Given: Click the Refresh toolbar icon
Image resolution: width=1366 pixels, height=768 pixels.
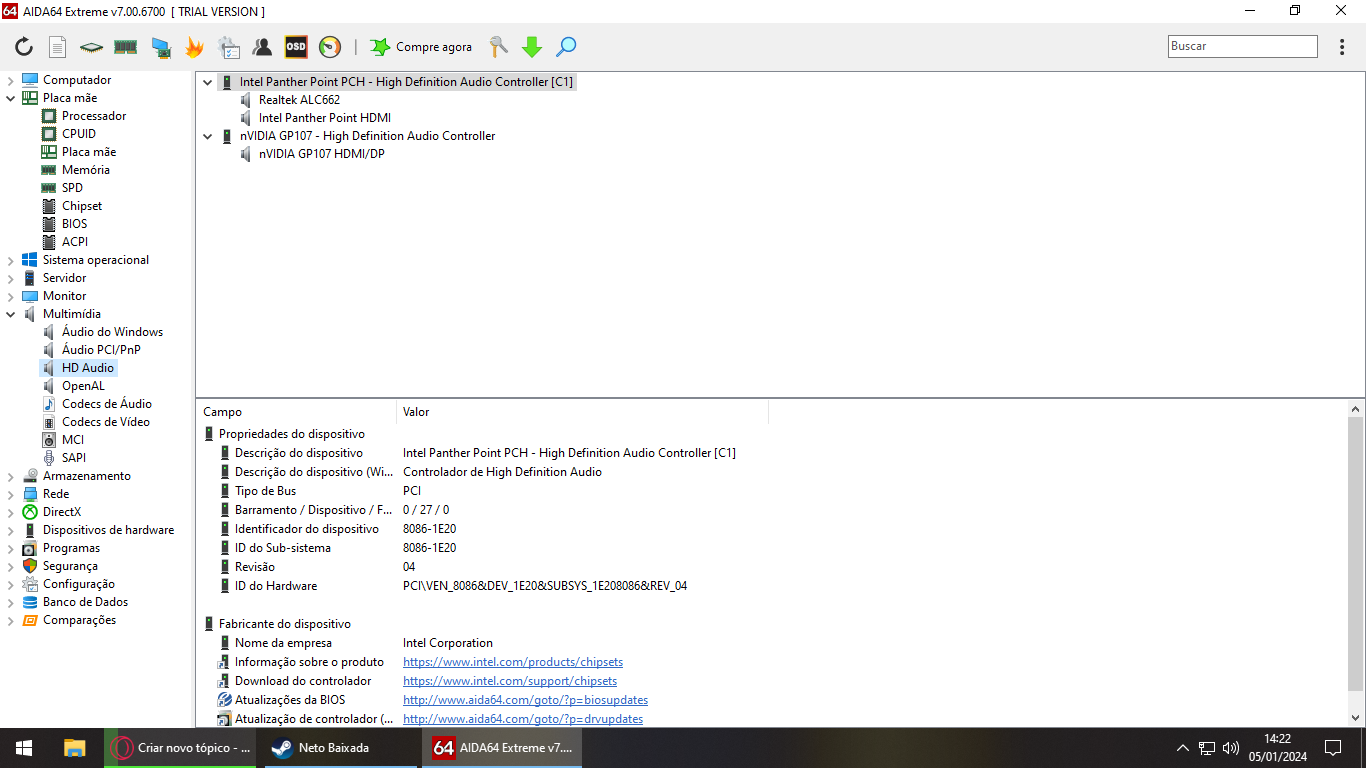Looking at the screenshot, I should [24, 47].
